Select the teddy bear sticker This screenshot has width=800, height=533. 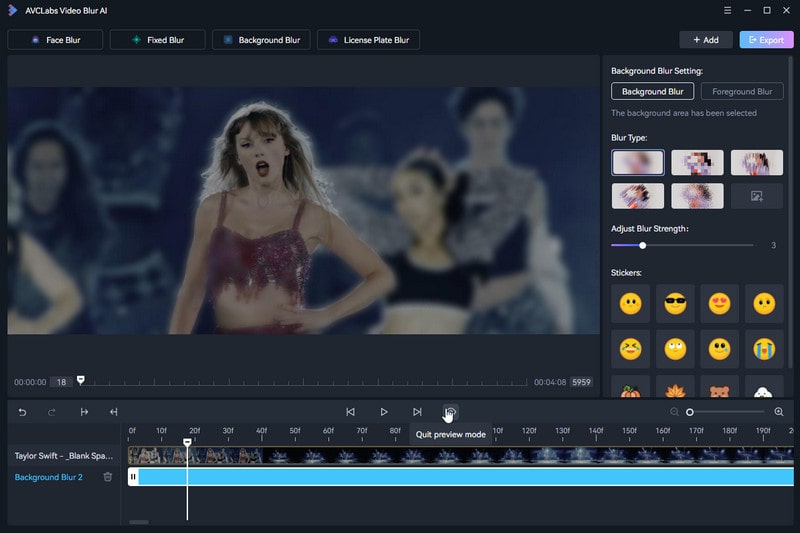coord(719,388)
